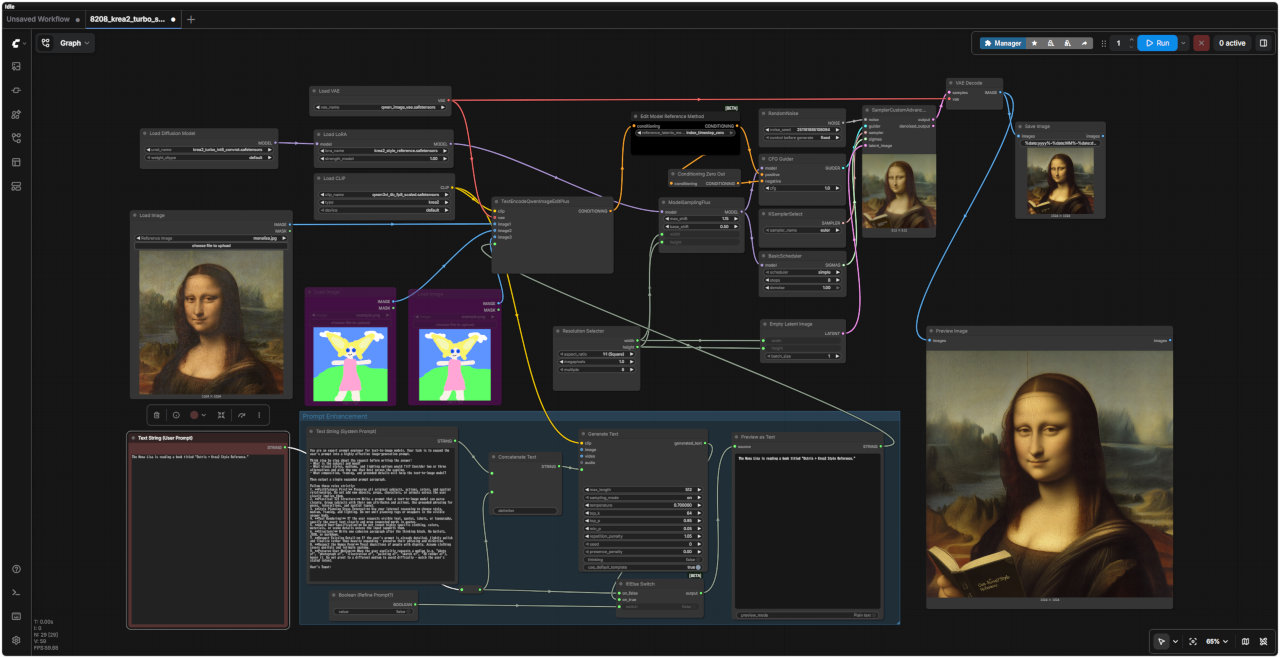This screenshot has width=1280, height=658.
Task: Open the Manager button
Action: click(x=1002, y=43)
